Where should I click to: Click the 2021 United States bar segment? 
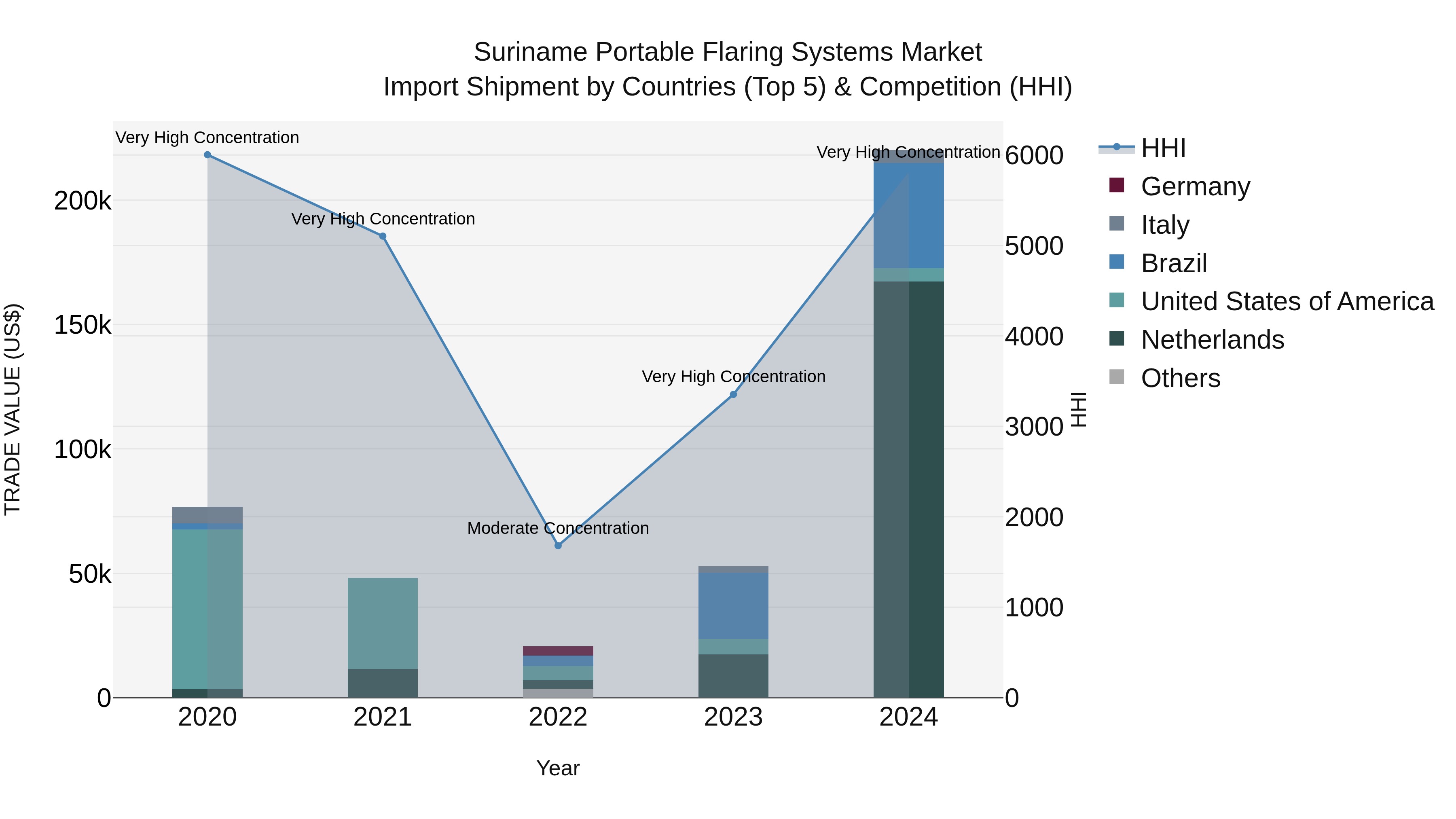383,623
